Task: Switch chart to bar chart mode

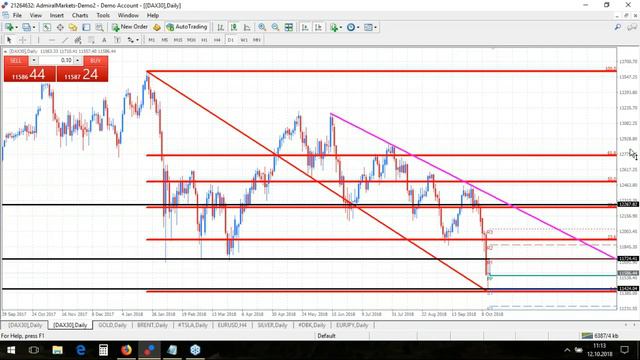Action: (220, 27)
